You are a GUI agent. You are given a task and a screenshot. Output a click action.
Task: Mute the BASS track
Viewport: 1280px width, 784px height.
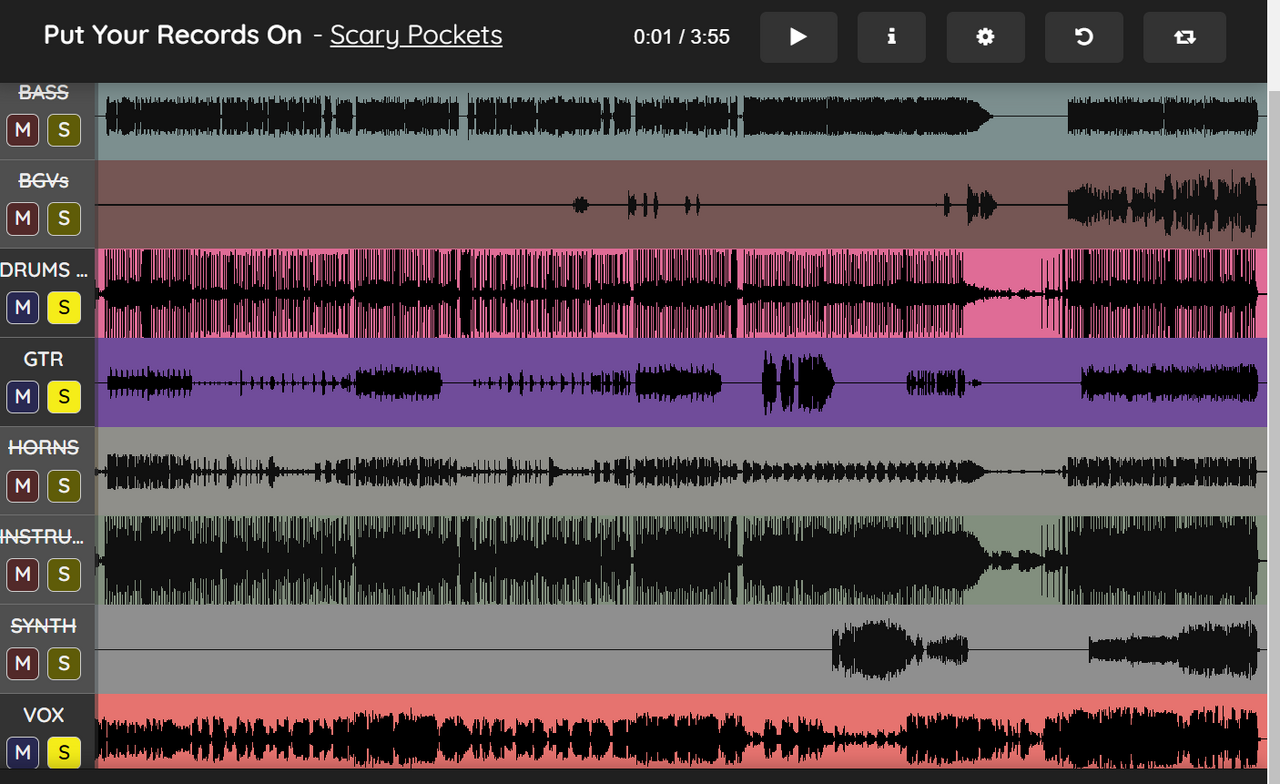click(x=23, y=130)
